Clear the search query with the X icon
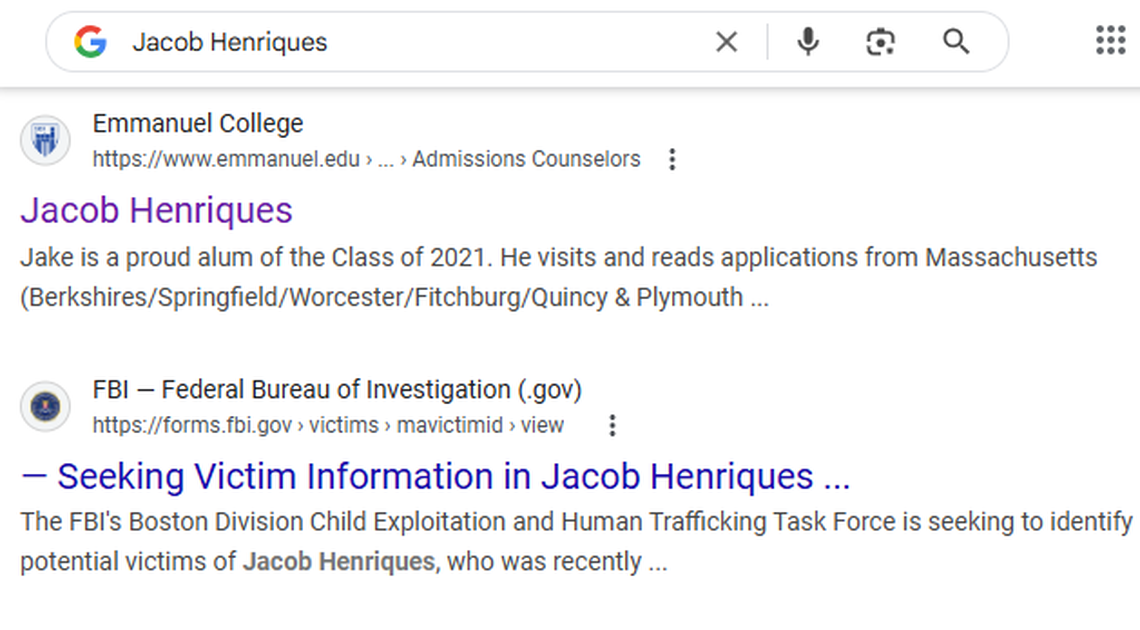Viewport: 1140px width, 630px height. coord(726,41)
